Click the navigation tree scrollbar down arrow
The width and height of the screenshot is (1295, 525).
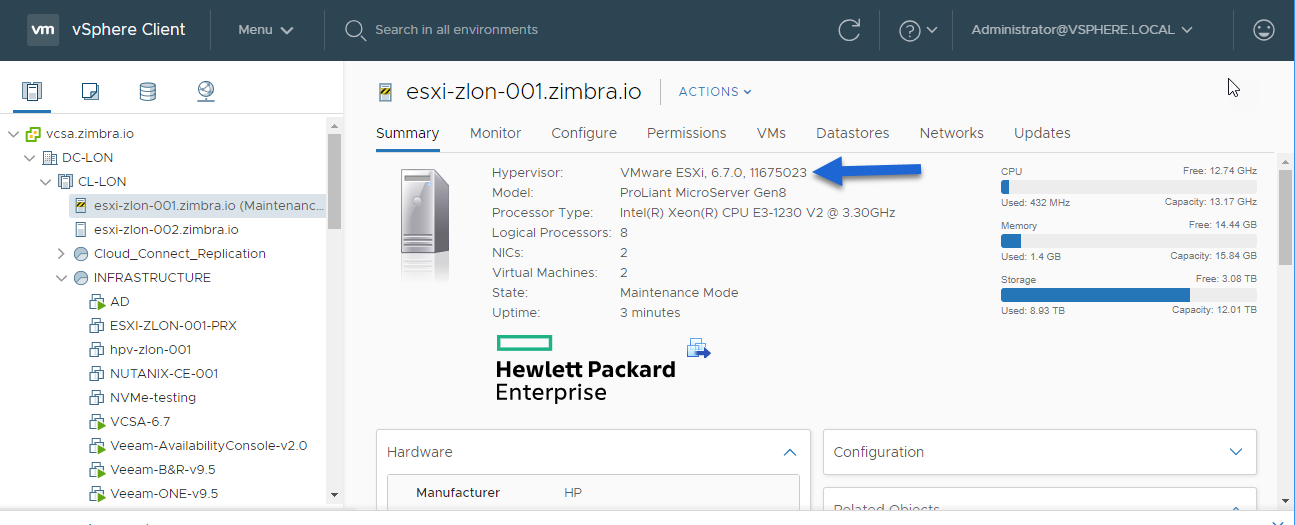(334, 494)
